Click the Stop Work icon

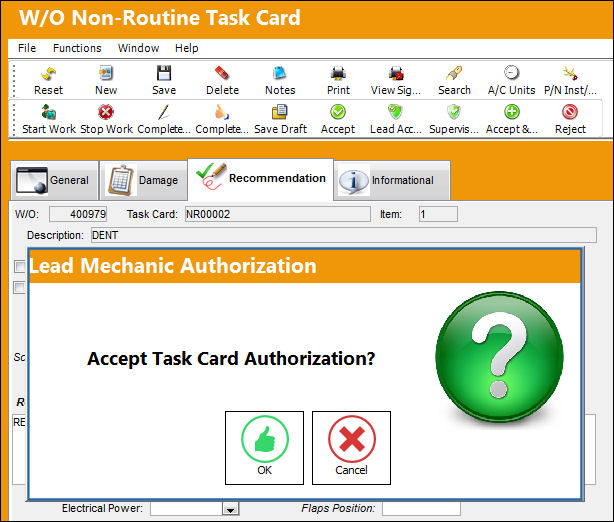pos(106,112)
